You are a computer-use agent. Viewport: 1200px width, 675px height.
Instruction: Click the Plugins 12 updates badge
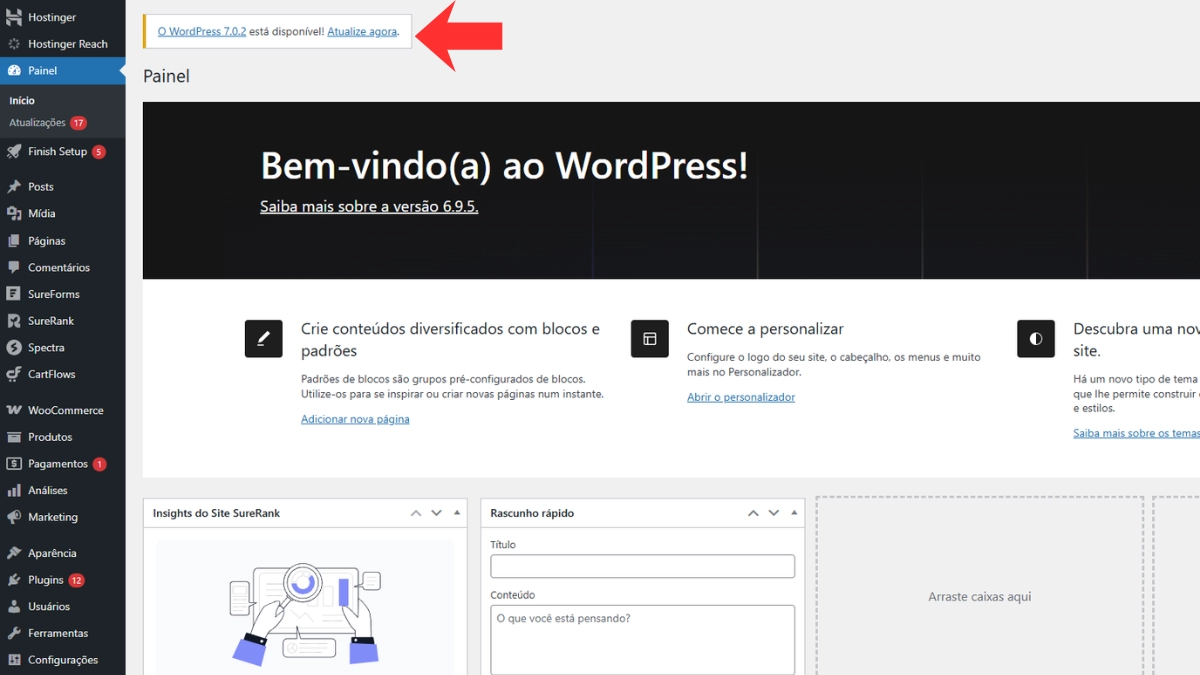76,580
